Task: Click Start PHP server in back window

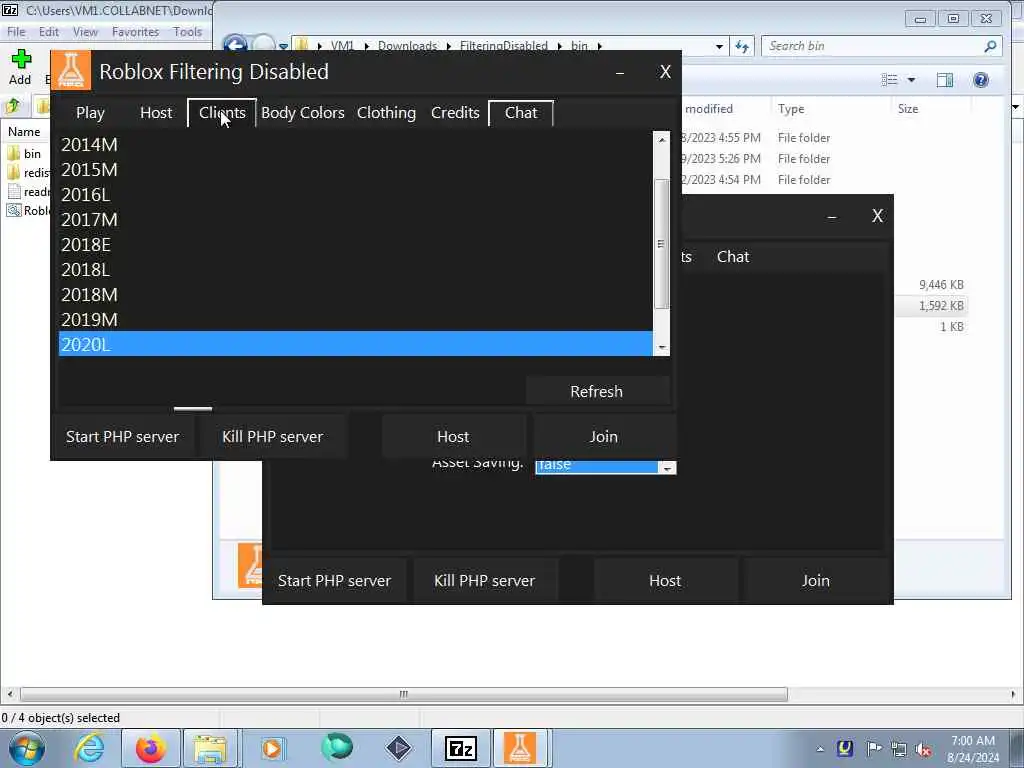Action: pyautogui.click(x=334, y=581)
